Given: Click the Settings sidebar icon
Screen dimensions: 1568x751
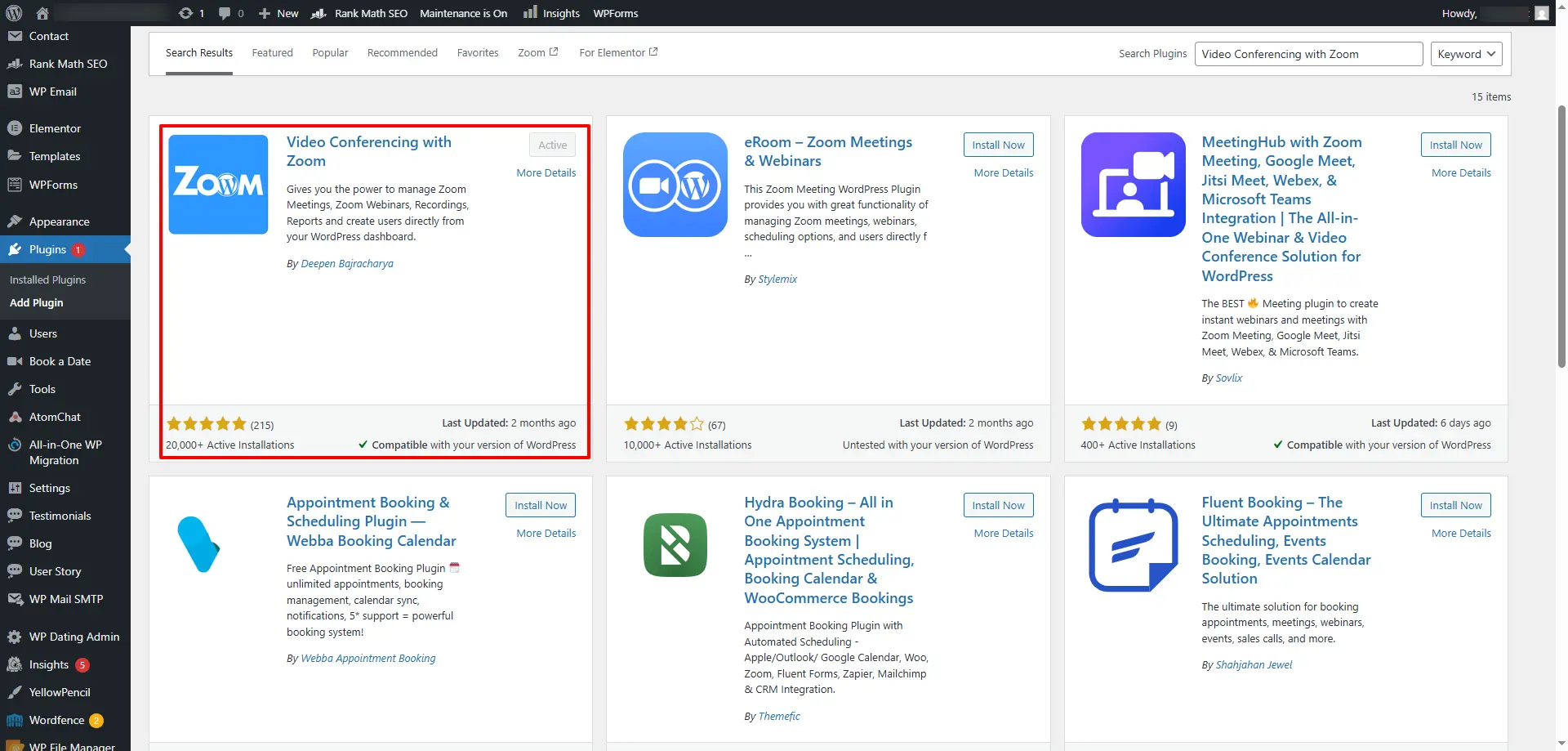Looking at the screenshot, I should point(15,488).
